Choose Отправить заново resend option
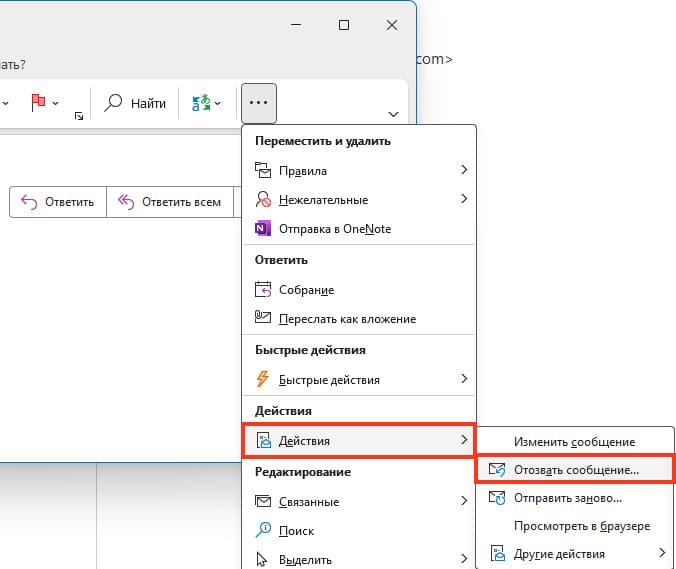 click(x=575, y=498)
